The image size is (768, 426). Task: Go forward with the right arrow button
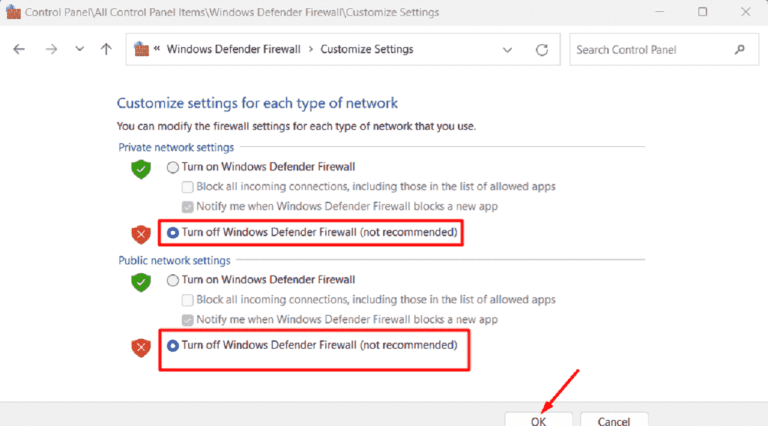51,49
